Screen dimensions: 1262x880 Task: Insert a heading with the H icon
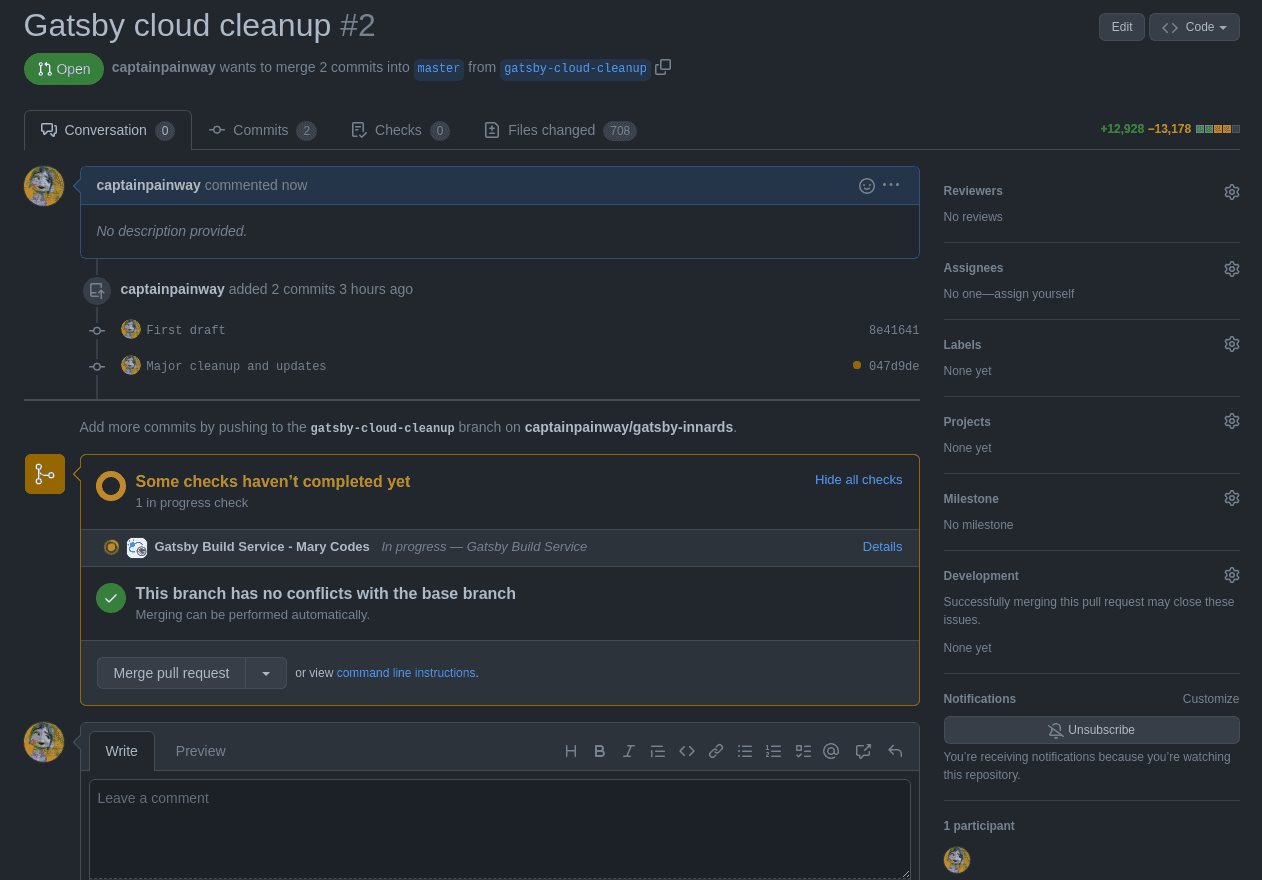point(571,751)
